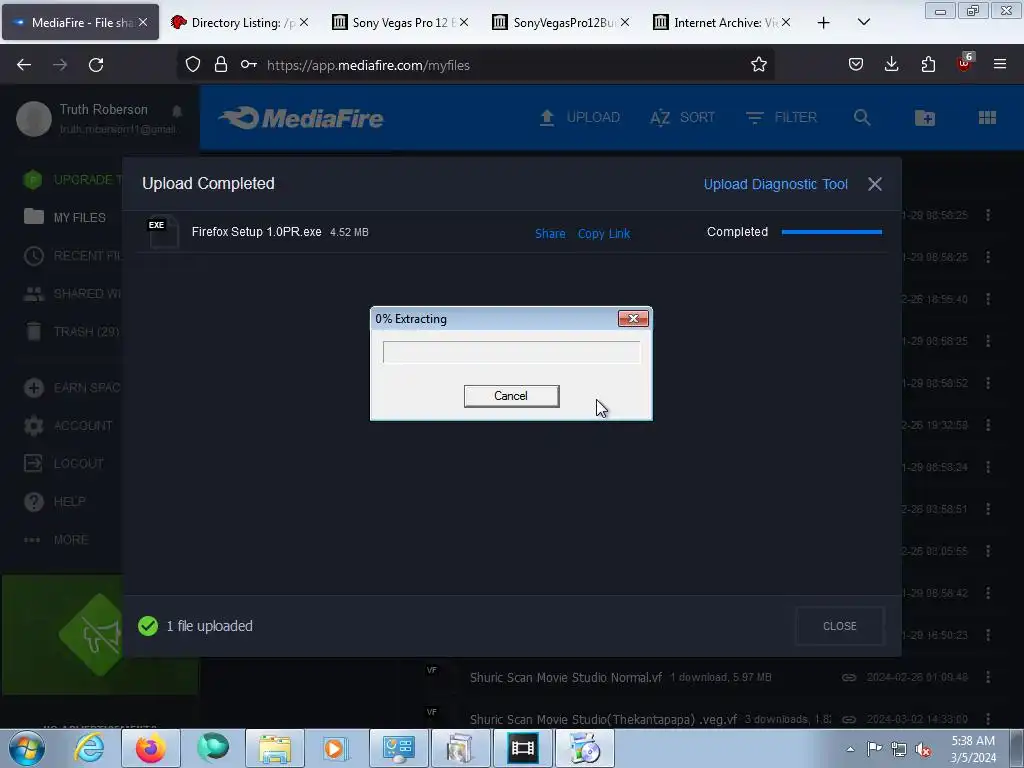The width and height of the screenshot is (1024, 768).
Task: Switch to the Directory Listing tab
Action: point(240,22)
